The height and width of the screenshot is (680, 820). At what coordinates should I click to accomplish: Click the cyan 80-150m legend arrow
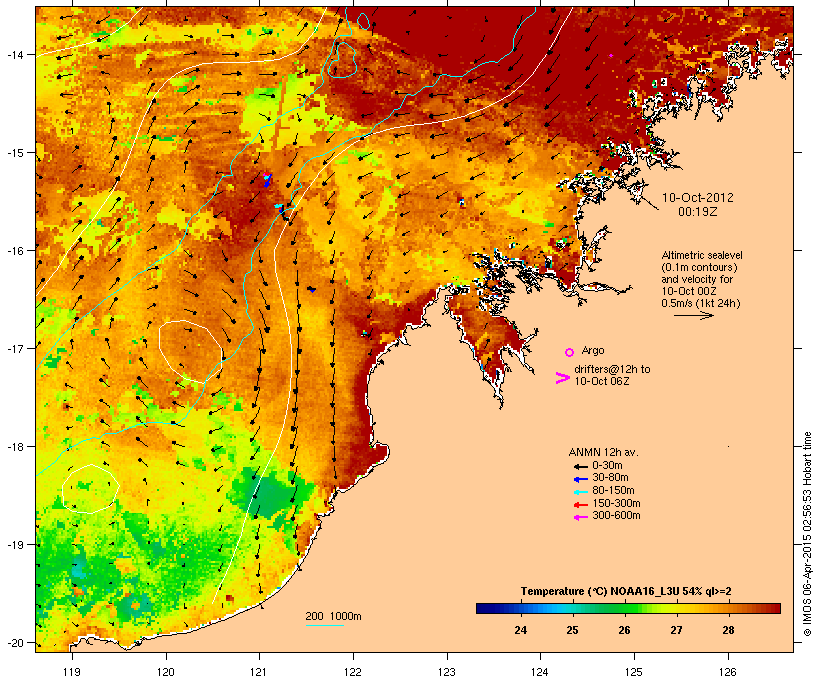(x=580, y=492)
